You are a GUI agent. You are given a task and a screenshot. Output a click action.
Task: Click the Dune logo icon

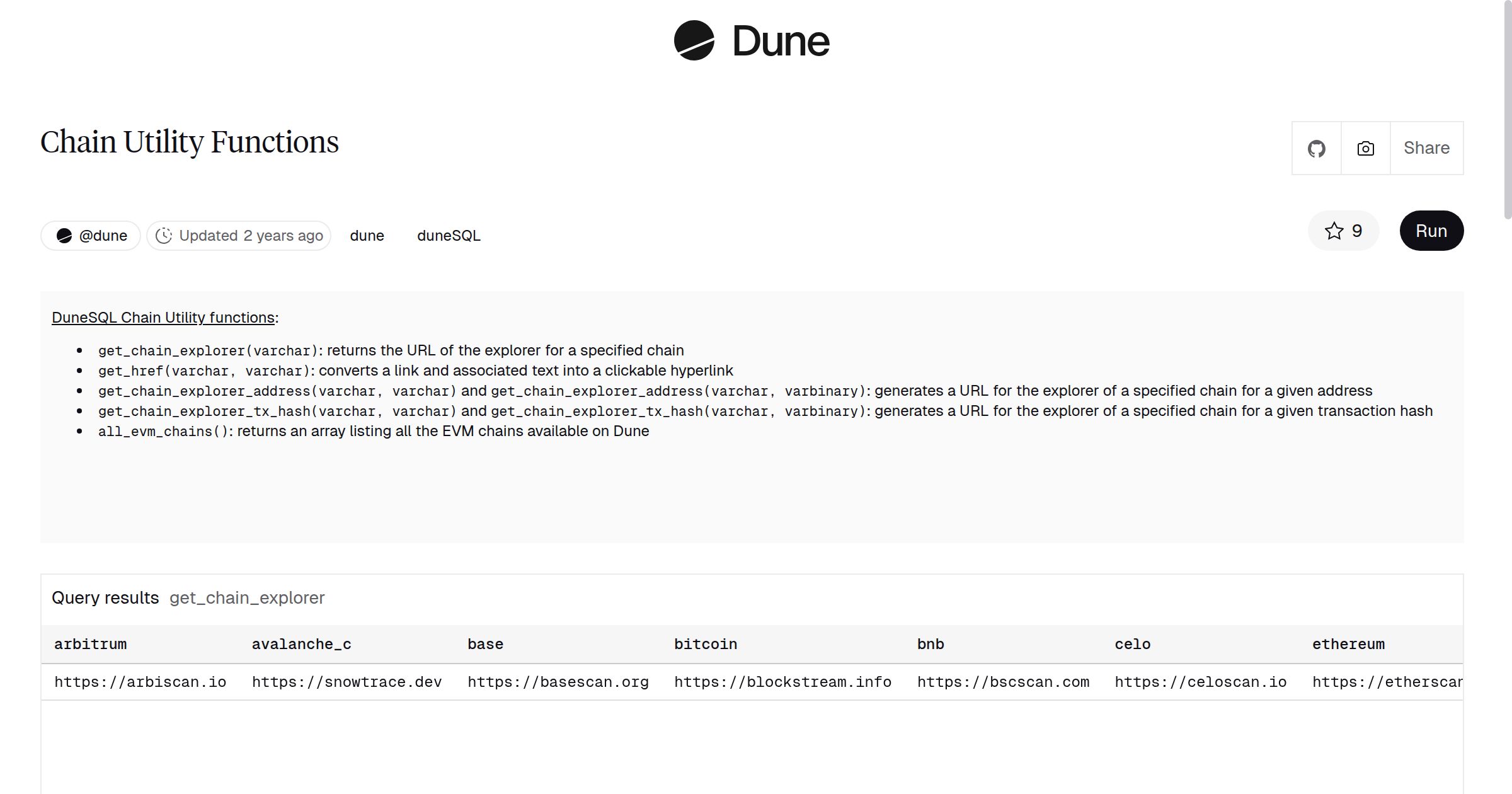[694, 40]
